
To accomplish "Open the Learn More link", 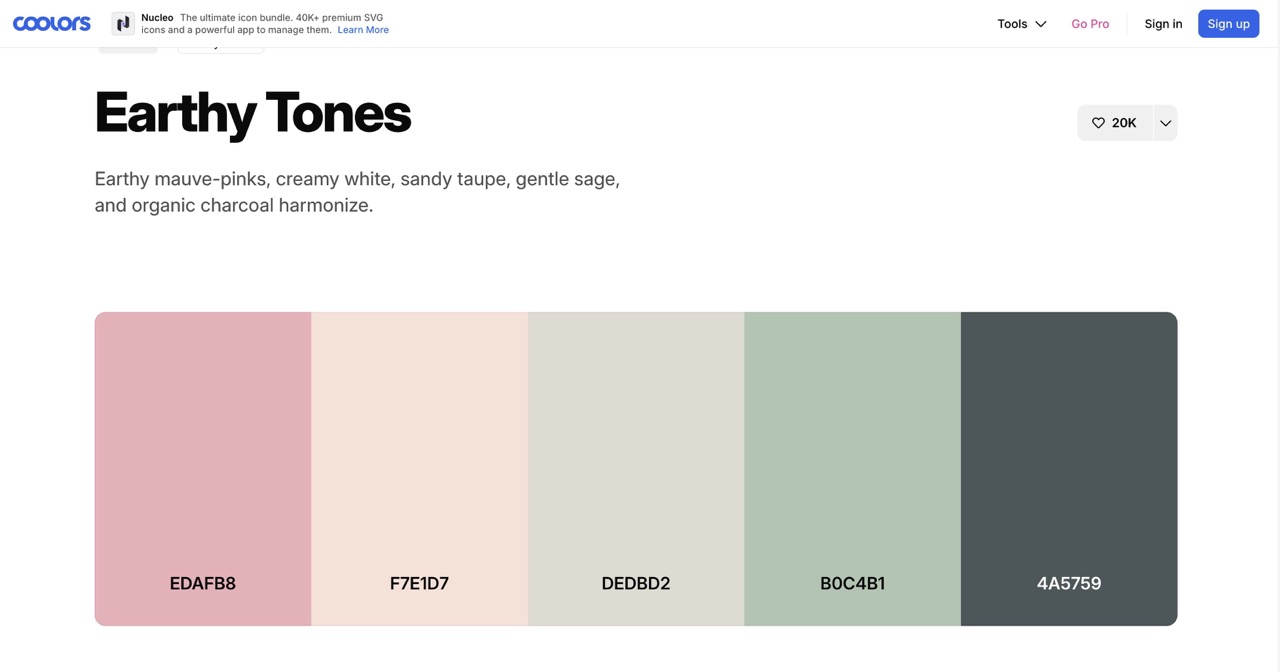I will pyautogui.click(x=363, y=30).
